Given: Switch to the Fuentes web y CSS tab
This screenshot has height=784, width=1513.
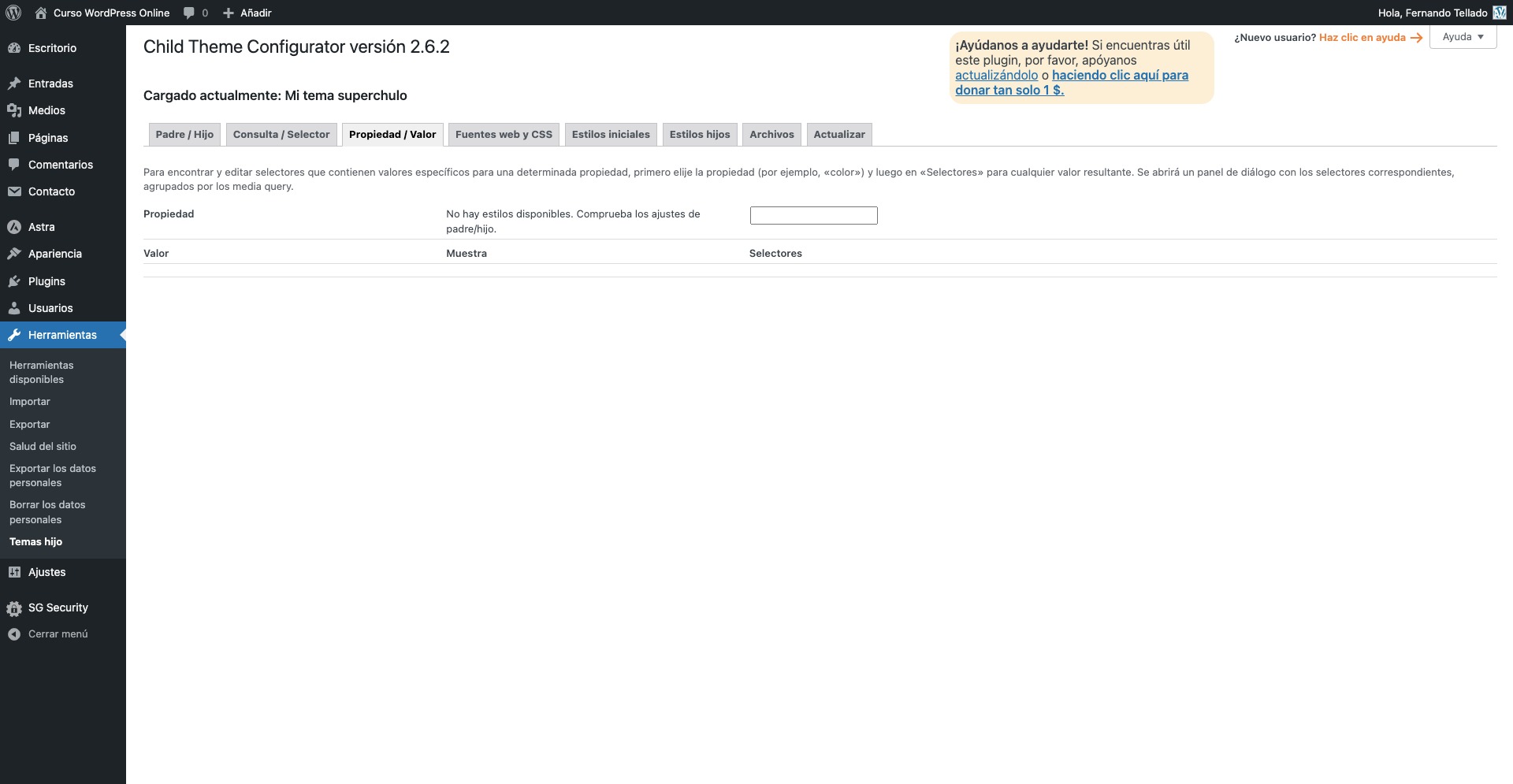Looking at the screenshot, I should coord(504,135).
